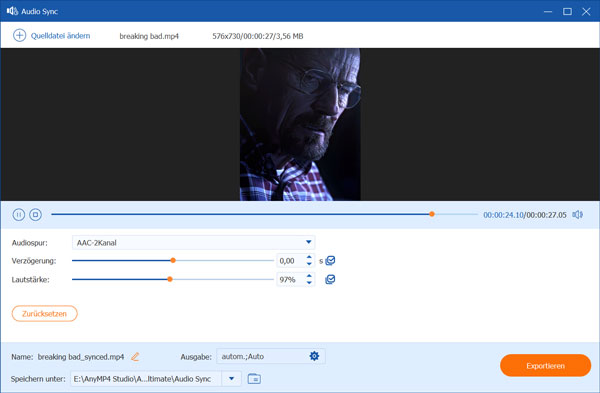
Task: Click the Ausgabe field autom.;Auto
Action: coord(271,356)
